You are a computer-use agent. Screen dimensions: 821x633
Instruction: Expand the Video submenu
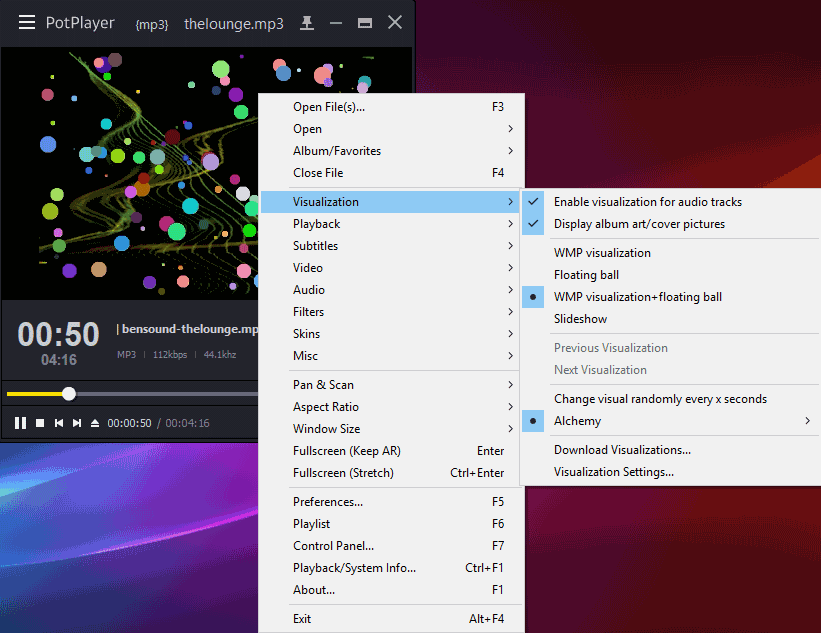pos(390,268)
